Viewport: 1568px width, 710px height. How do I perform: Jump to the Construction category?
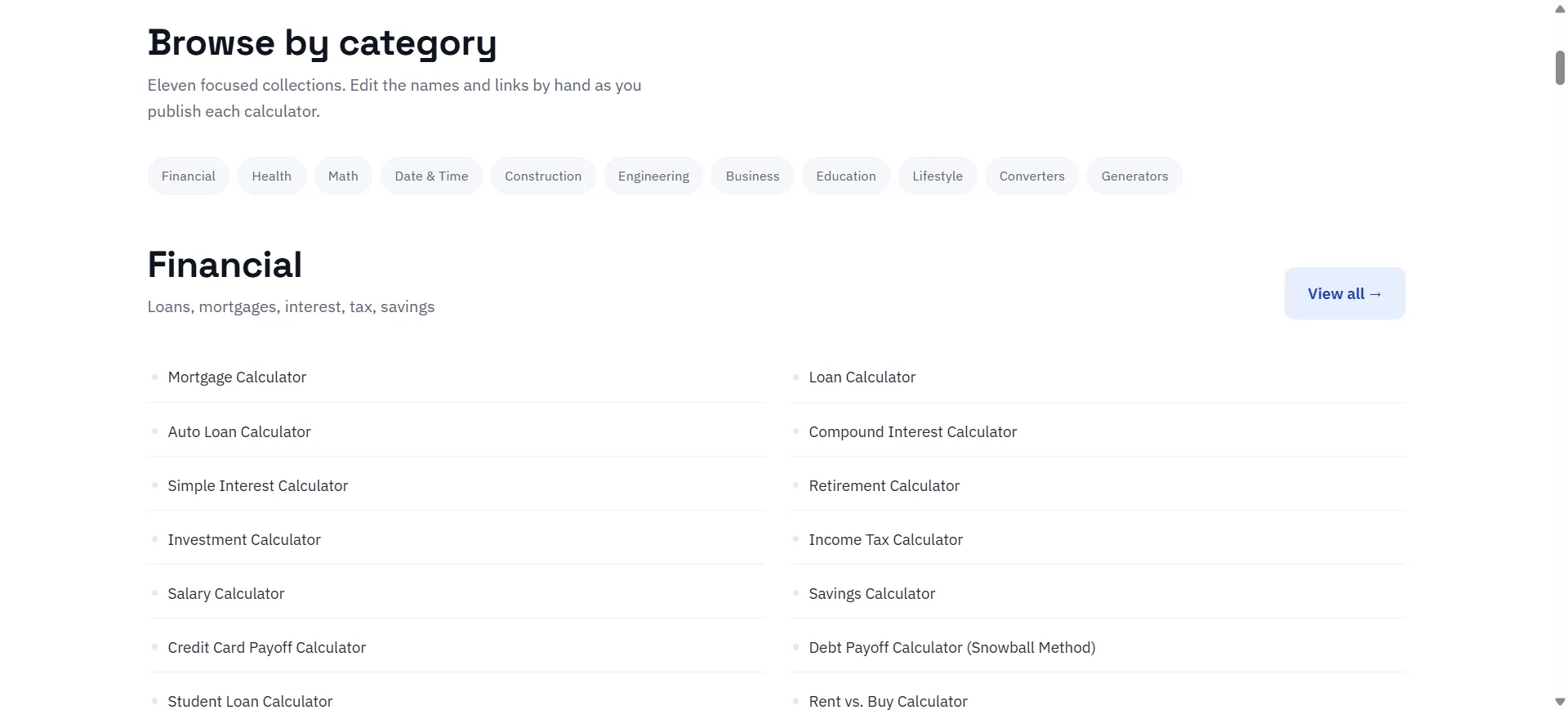(543, 176)
